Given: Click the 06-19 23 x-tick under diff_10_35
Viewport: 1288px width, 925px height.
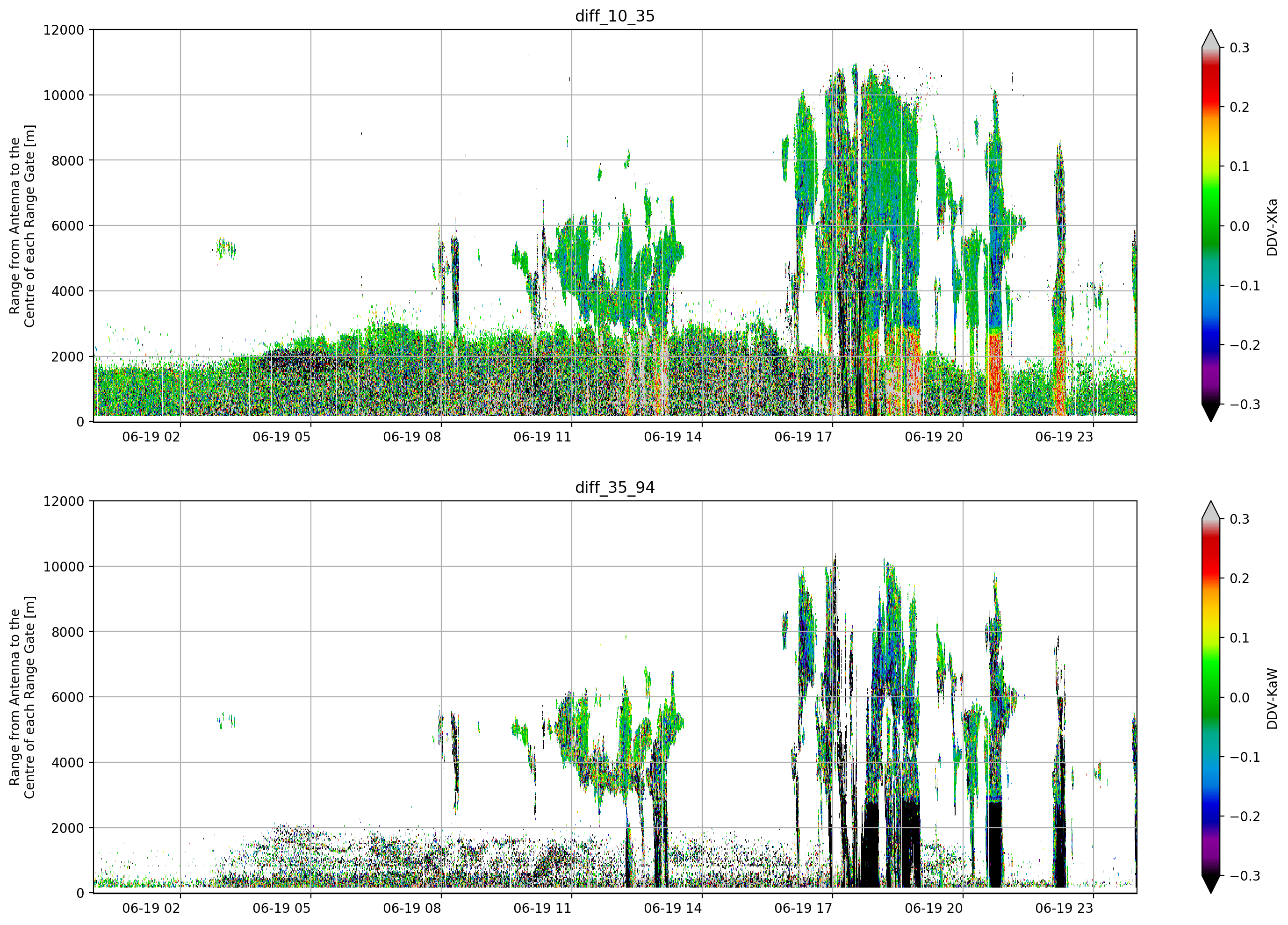Looking at the screenshot, I should point(1064,437).
